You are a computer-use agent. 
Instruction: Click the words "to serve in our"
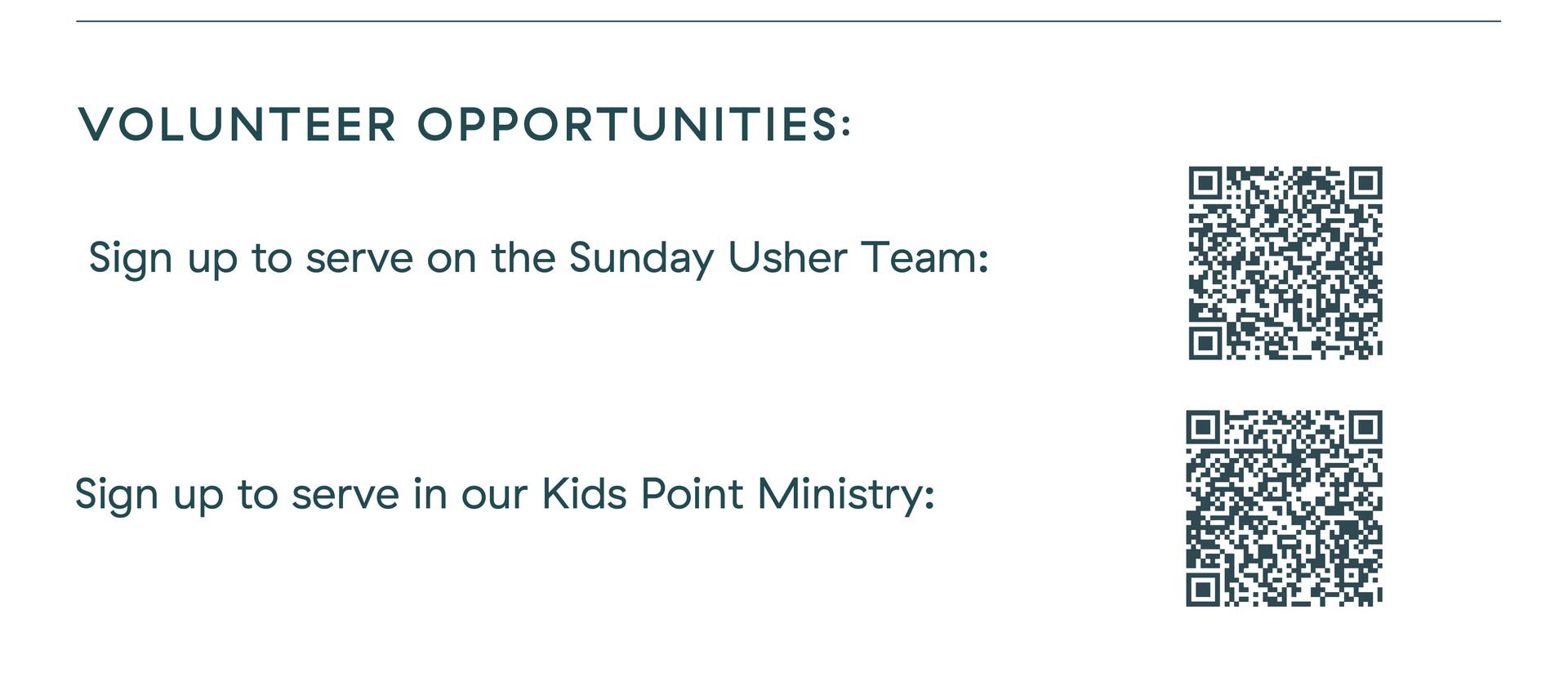(382, 494)
